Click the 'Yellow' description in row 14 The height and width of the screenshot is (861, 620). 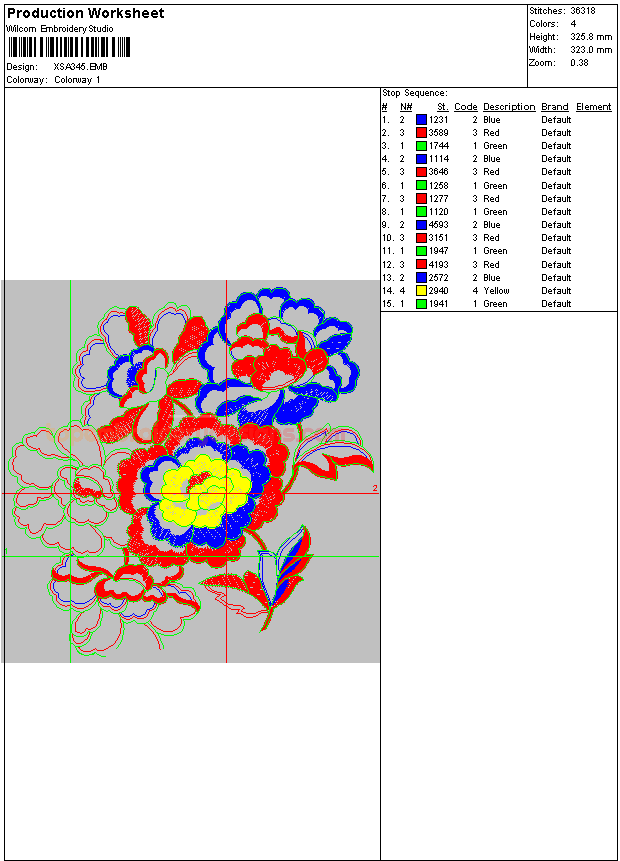[x=496, y=291]
